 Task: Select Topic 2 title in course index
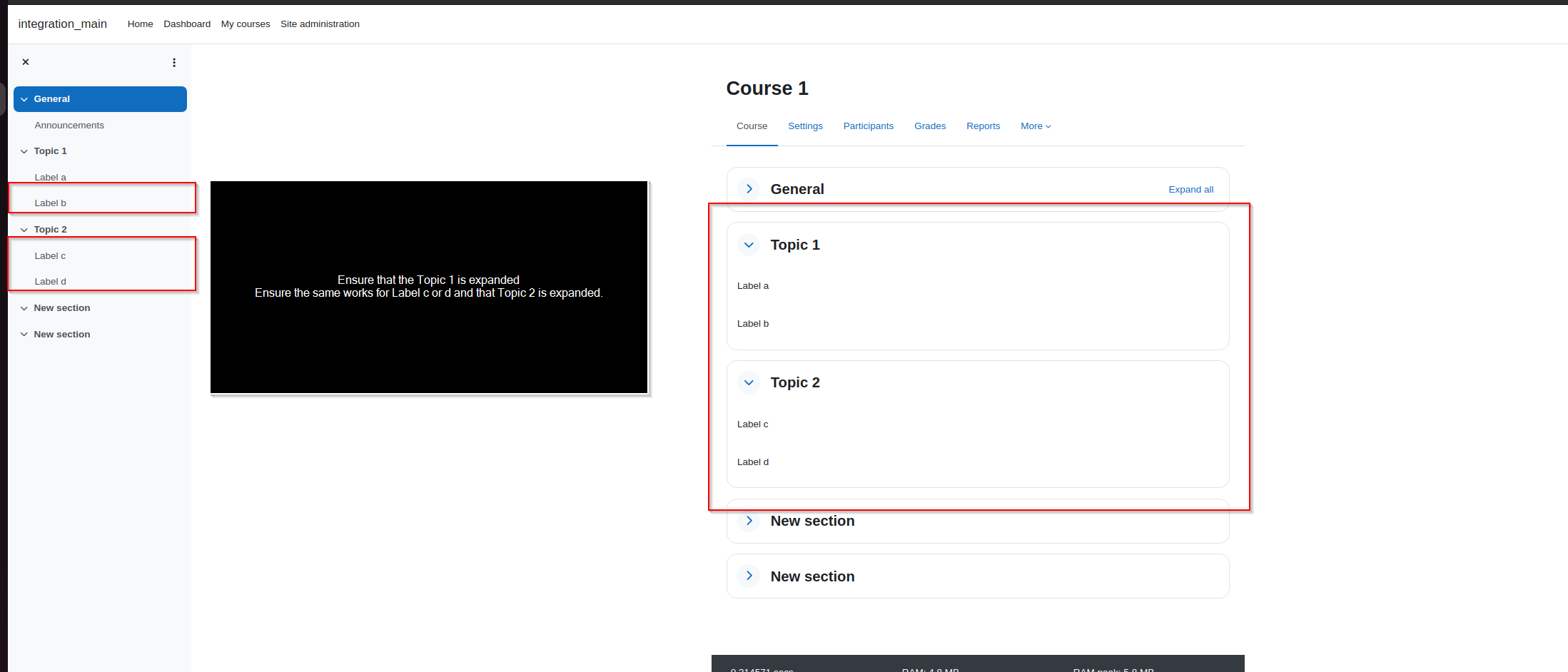[50, 230]
